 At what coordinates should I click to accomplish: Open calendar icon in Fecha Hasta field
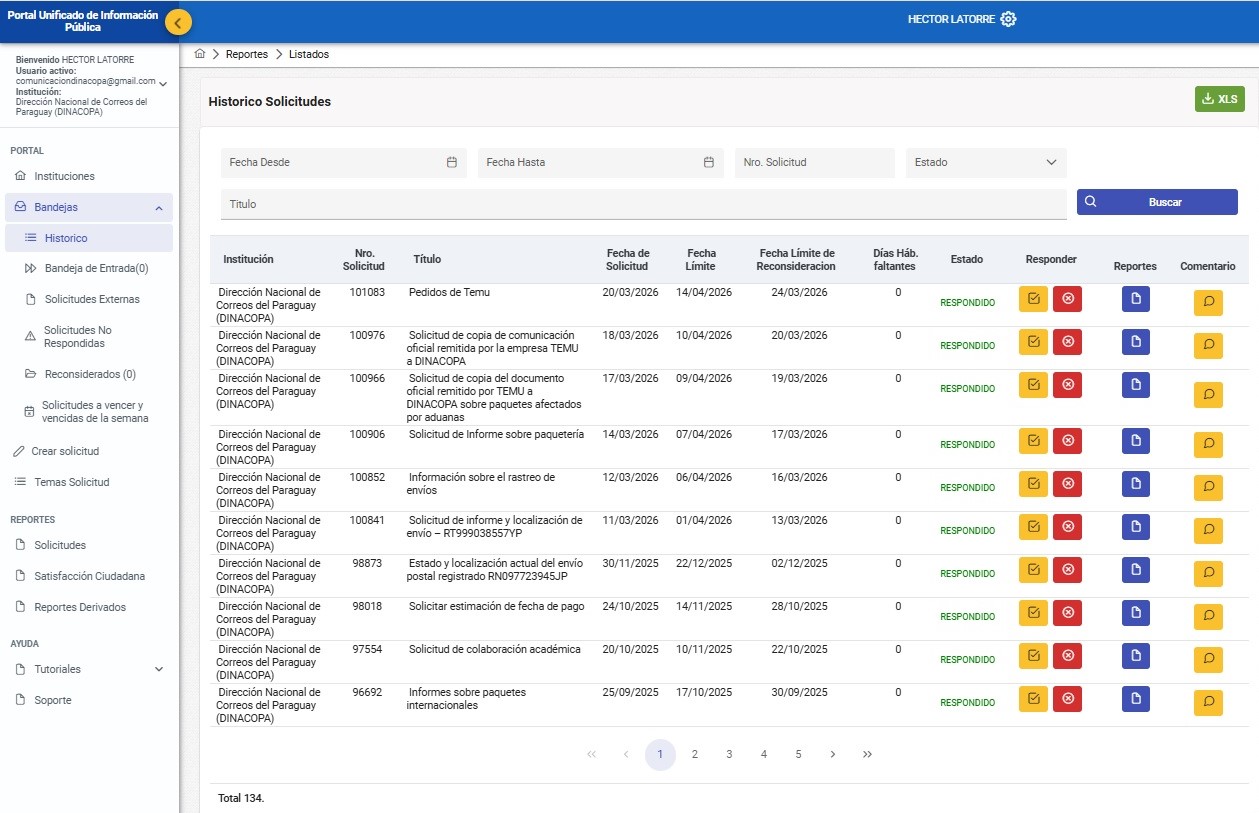click(x=709, y=162)
